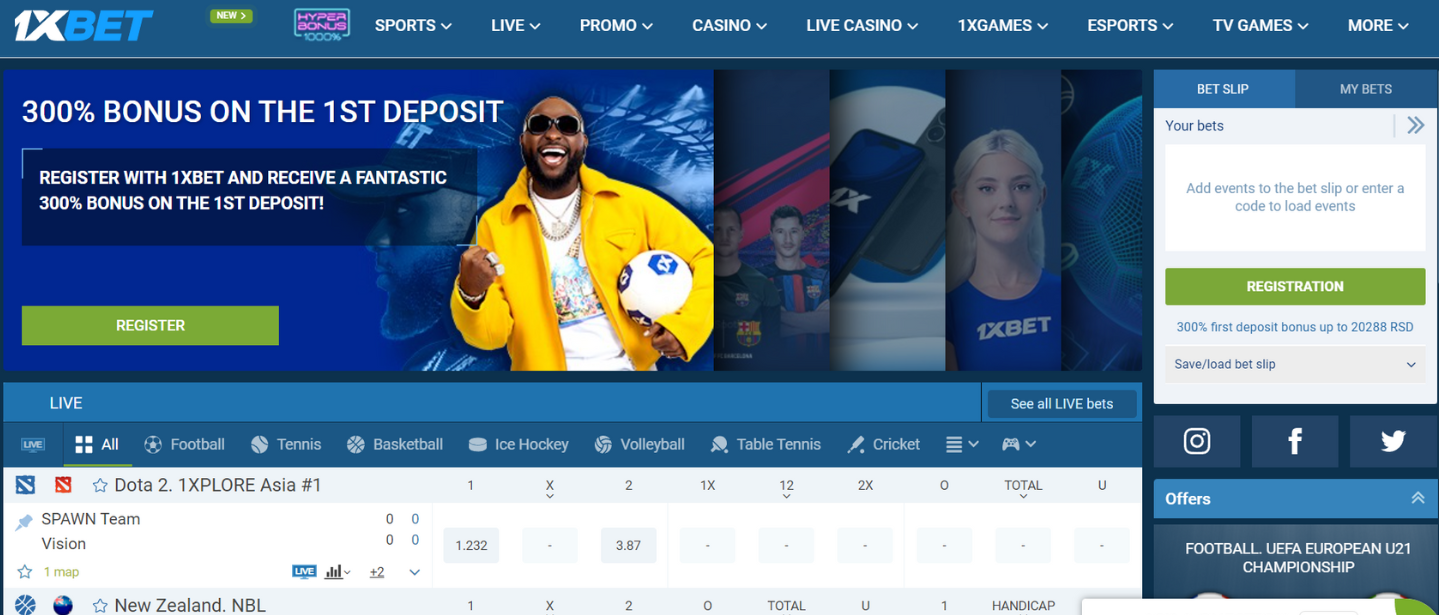Image resolution: width=1439 pixels, height=615 pixels.
Task: Filter live events by Football
Action: pyautogui.click(x=184, y=444)
